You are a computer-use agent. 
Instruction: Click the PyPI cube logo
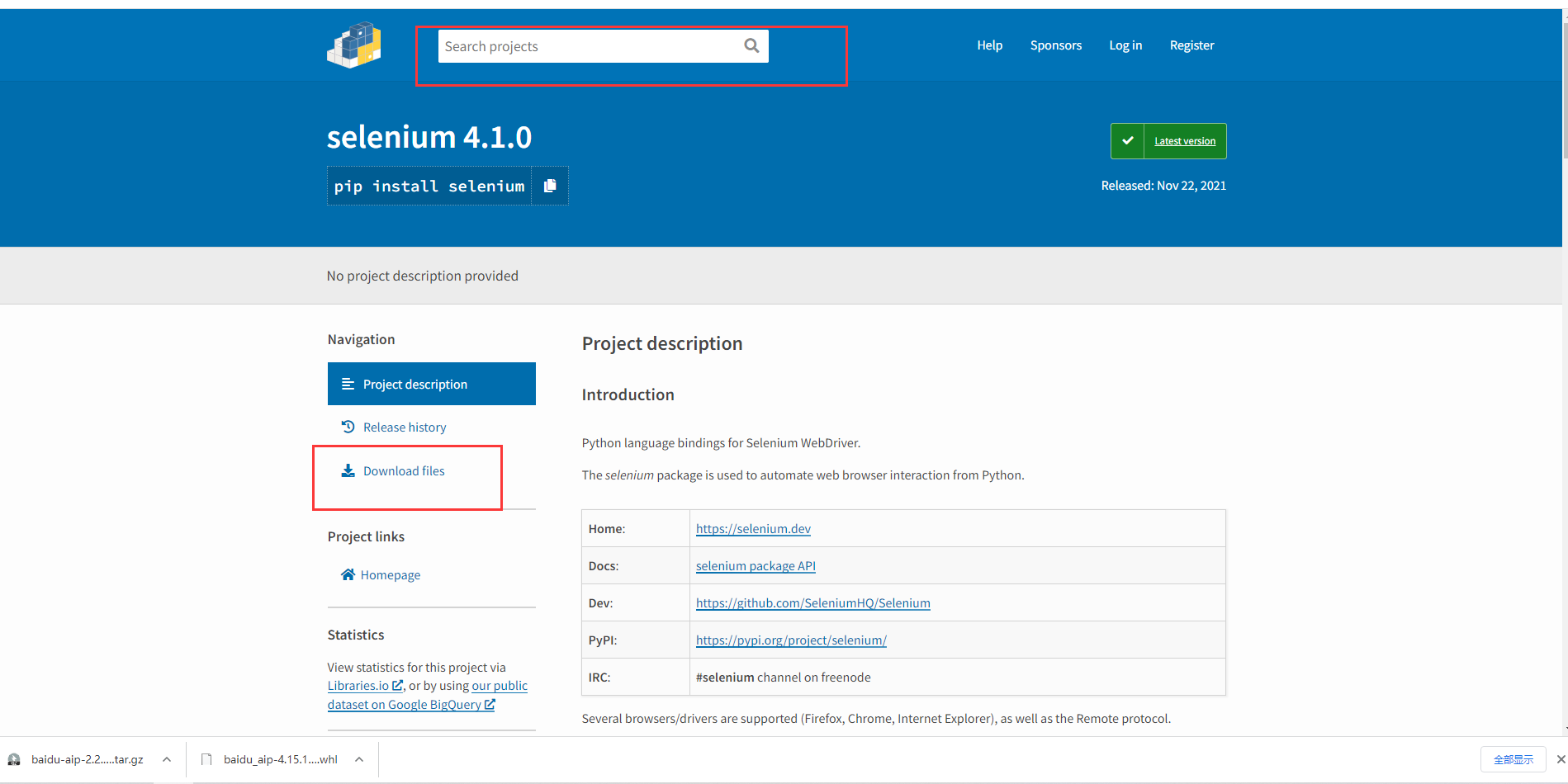tap(354, 45)
